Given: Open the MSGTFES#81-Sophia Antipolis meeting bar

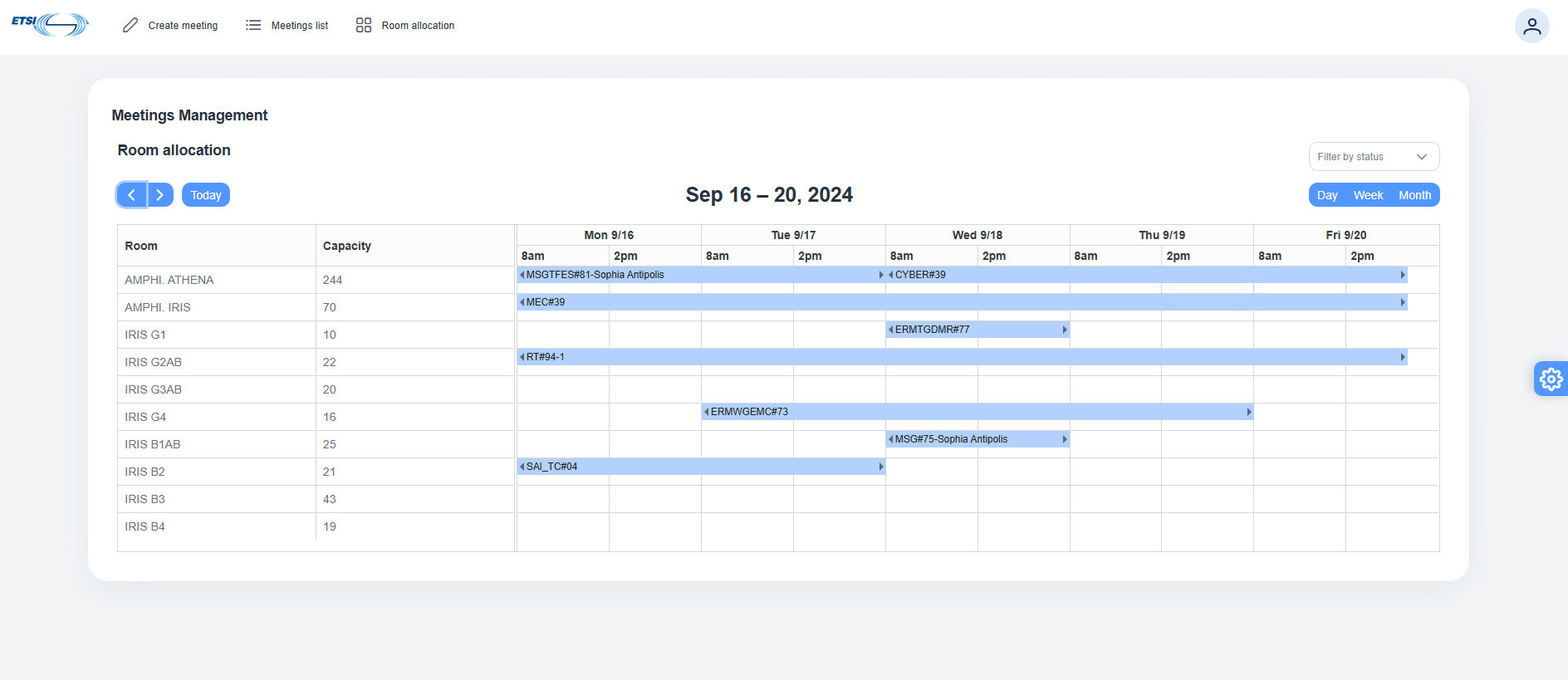Looking at the screenshot, I should tap(701, 275).
